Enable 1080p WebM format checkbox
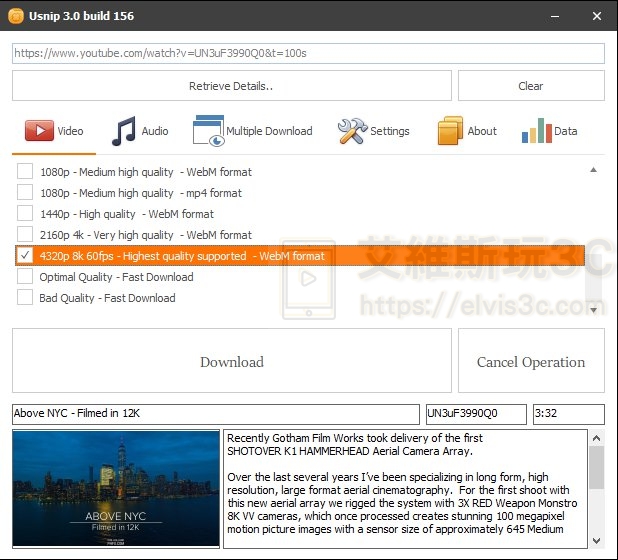The width and height of the screenshot is (618, 560). 25,172
